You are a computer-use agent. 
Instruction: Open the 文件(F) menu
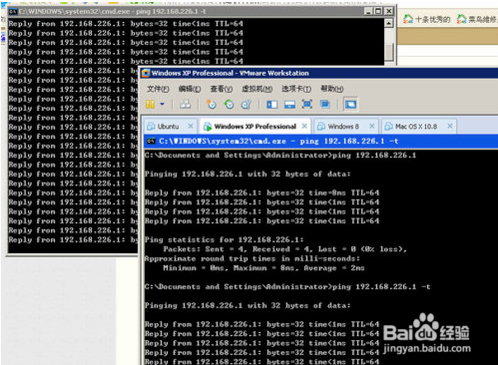point(158,89)
